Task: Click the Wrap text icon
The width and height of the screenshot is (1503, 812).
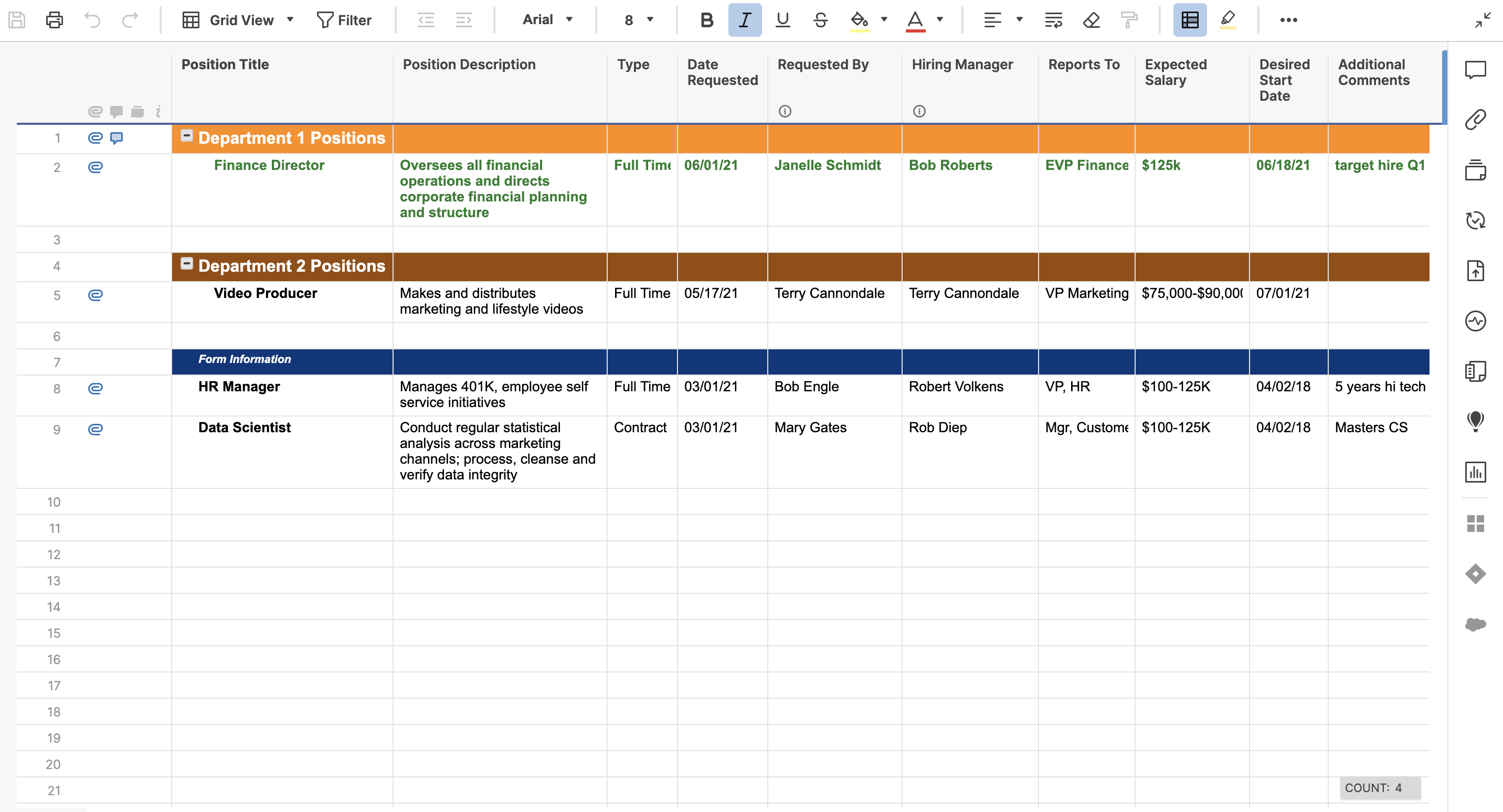Action: (1053, 20)
